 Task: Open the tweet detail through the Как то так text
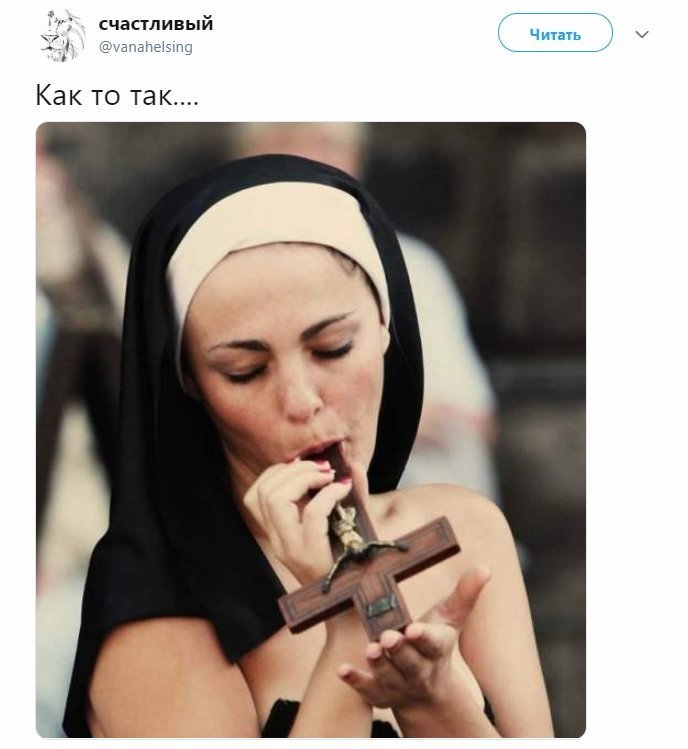point(117,95)
